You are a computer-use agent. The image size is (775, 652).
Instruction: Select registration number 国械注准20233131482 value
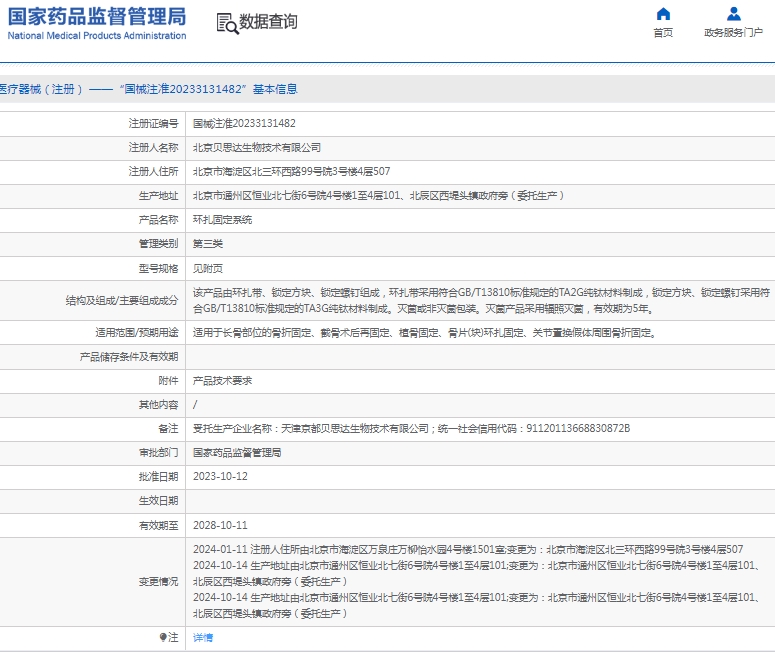pyautogui.click(x=244, y=124)
